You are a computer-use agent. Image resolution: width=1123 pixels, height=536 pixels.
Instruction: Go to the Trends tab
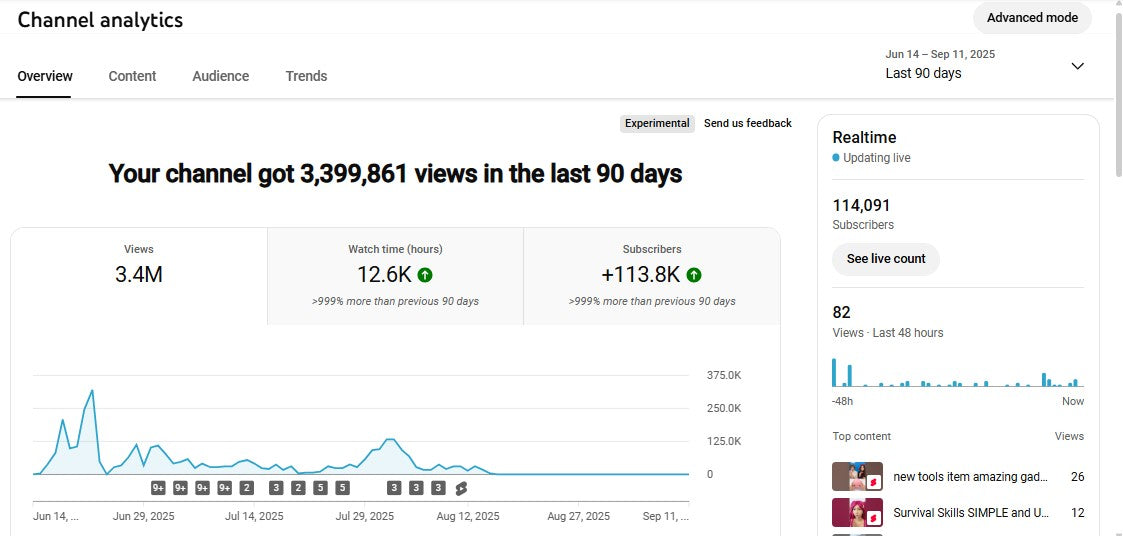click(306, 76)
